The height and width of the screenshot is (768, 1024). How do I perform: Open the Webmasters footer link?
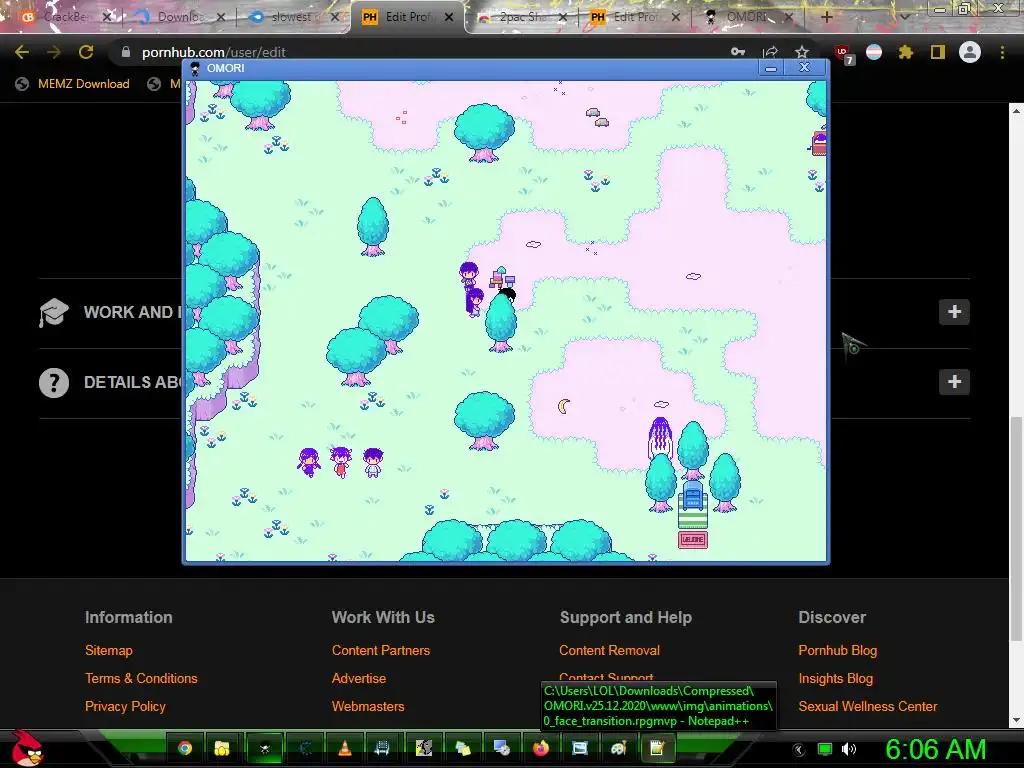[x=368, y=707]
